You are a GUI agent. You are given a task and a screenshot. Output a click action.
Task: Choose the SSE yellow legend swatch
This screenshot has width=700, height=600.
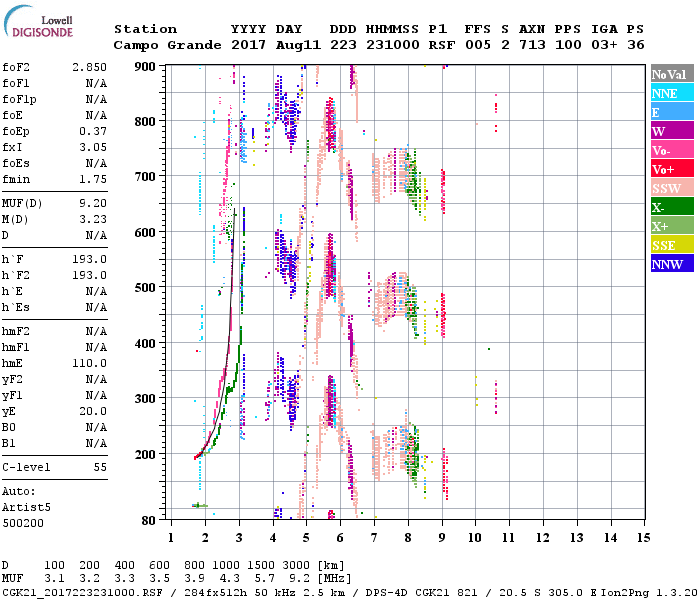coord(668,245)
